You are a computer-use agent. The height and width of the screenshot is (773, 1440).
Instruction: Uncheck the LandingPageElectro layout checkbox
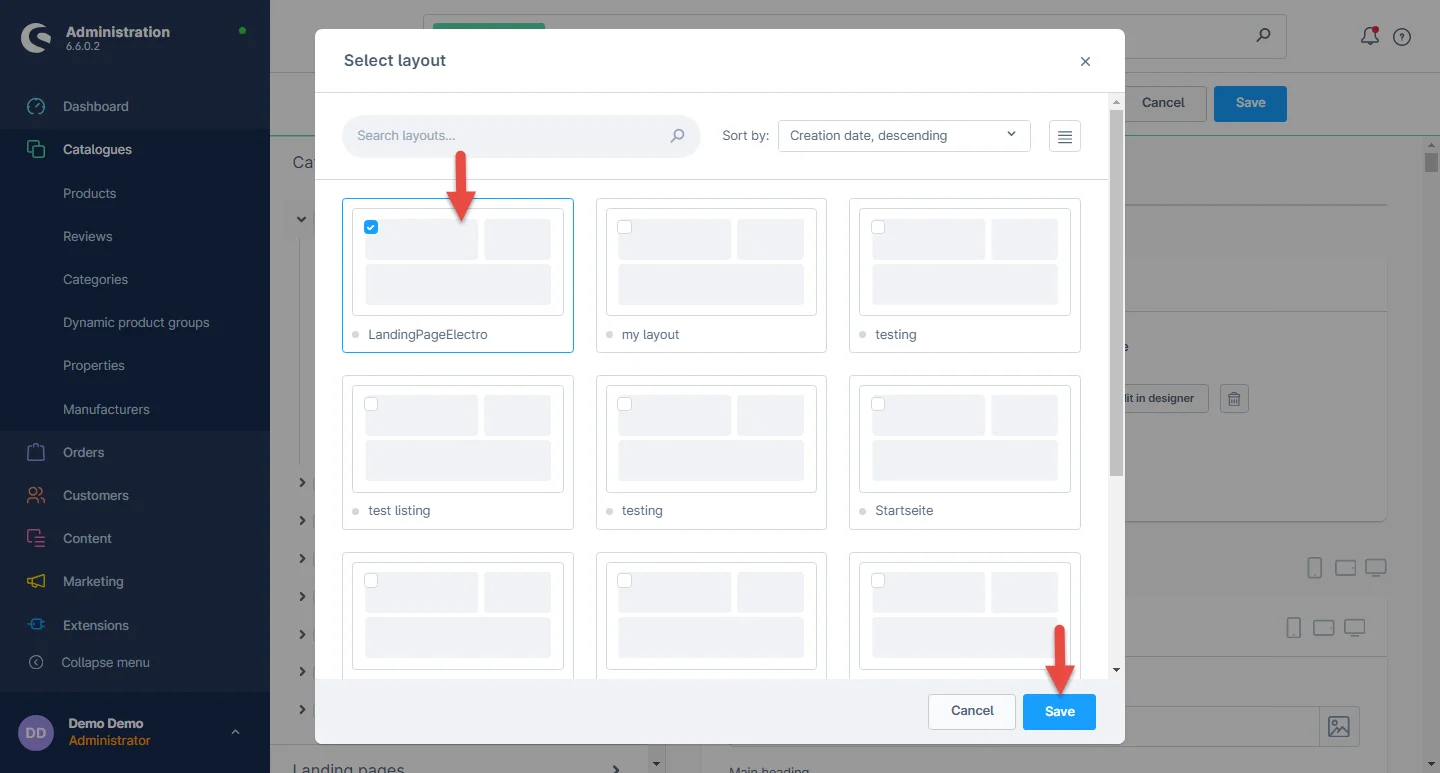tap(371, 227)
